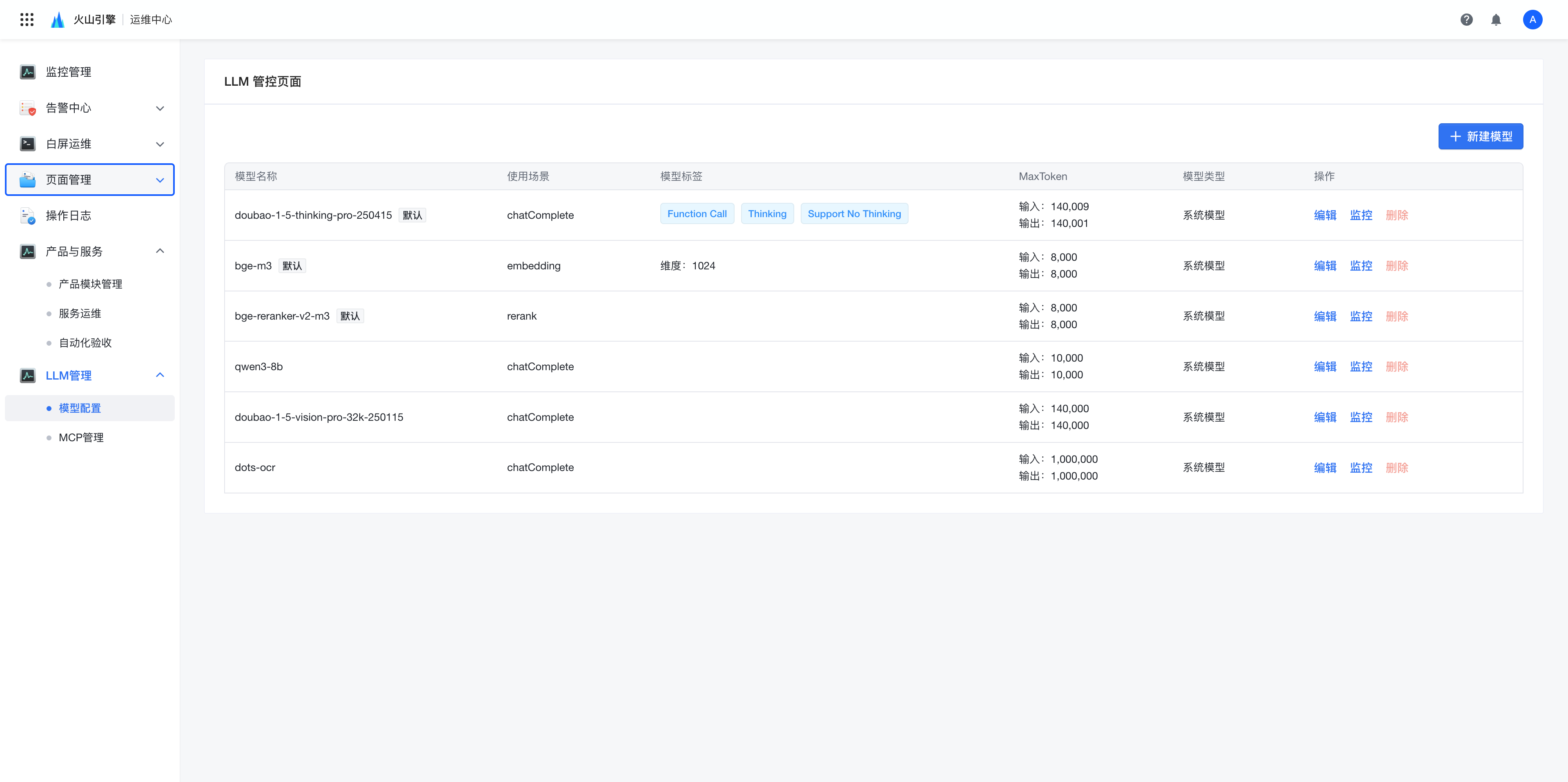Screen dimensions: 1568x782
Task: Select the 服务运维 submenu item
Action: pyautogui.click(x=80, y=313)
